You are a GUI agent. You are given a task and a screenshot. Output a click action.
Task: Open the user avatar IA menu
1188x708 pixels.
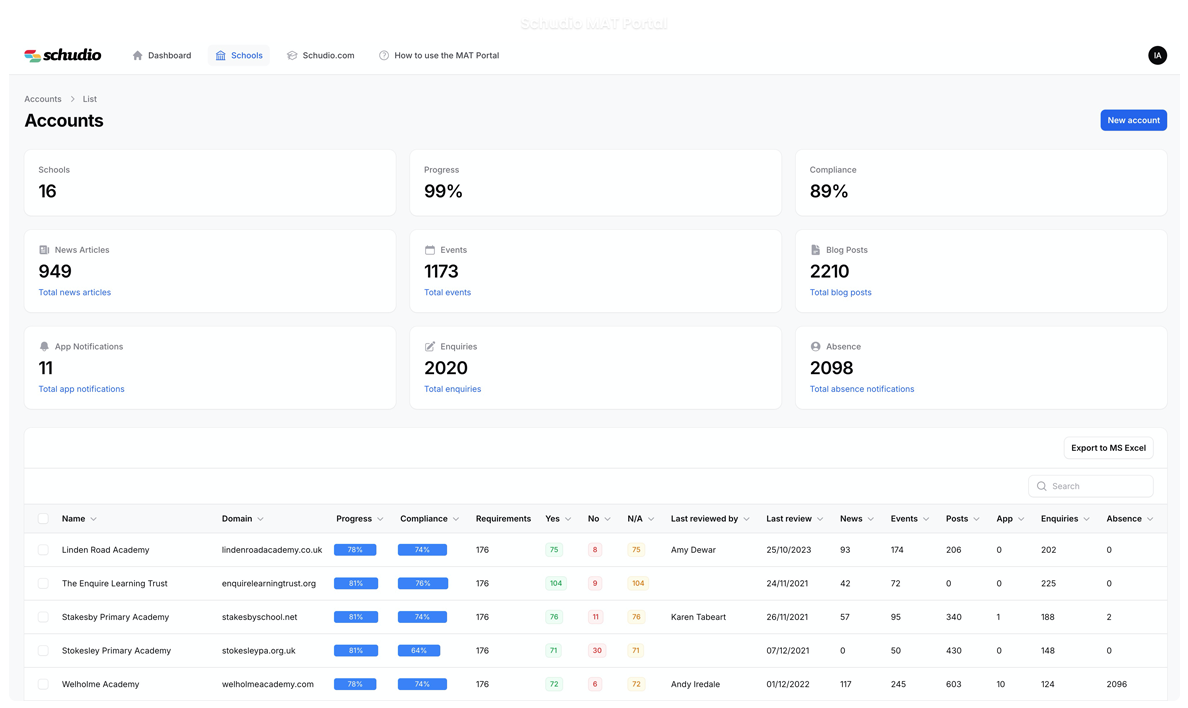tap(1157, 56)
